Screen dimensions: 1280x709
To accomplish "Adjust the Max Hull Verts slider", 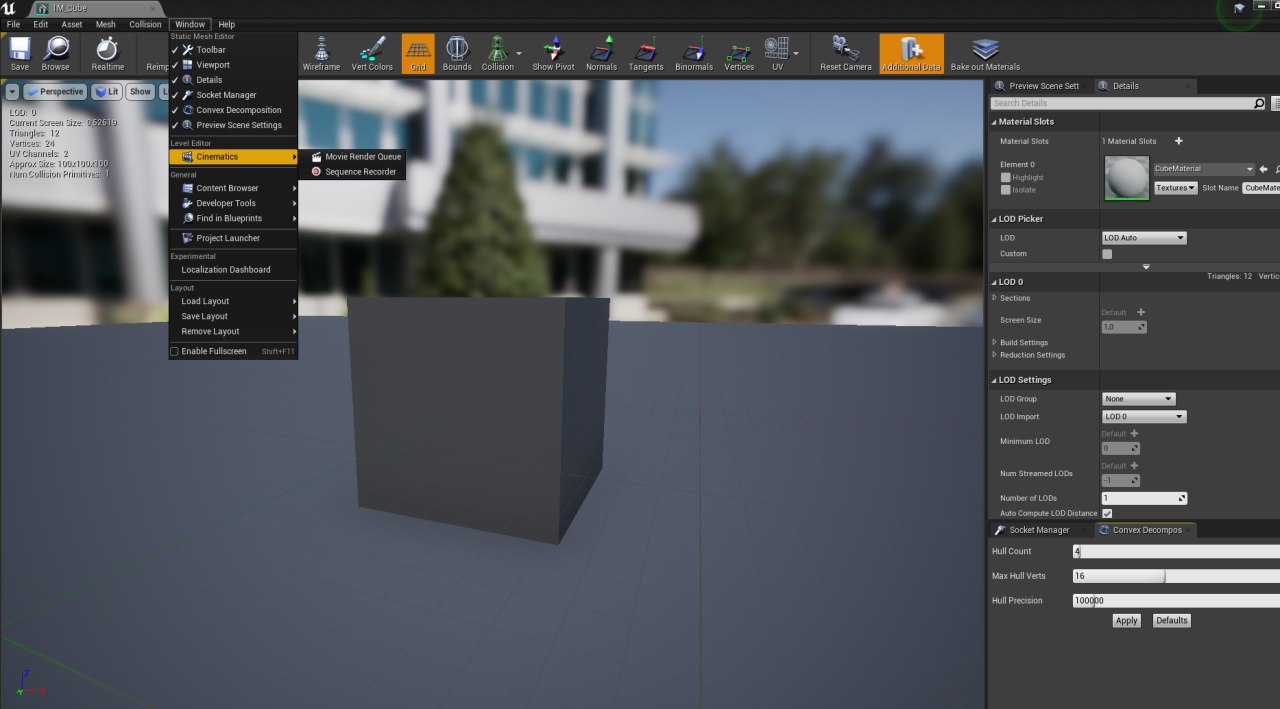I will (1175, 576).
